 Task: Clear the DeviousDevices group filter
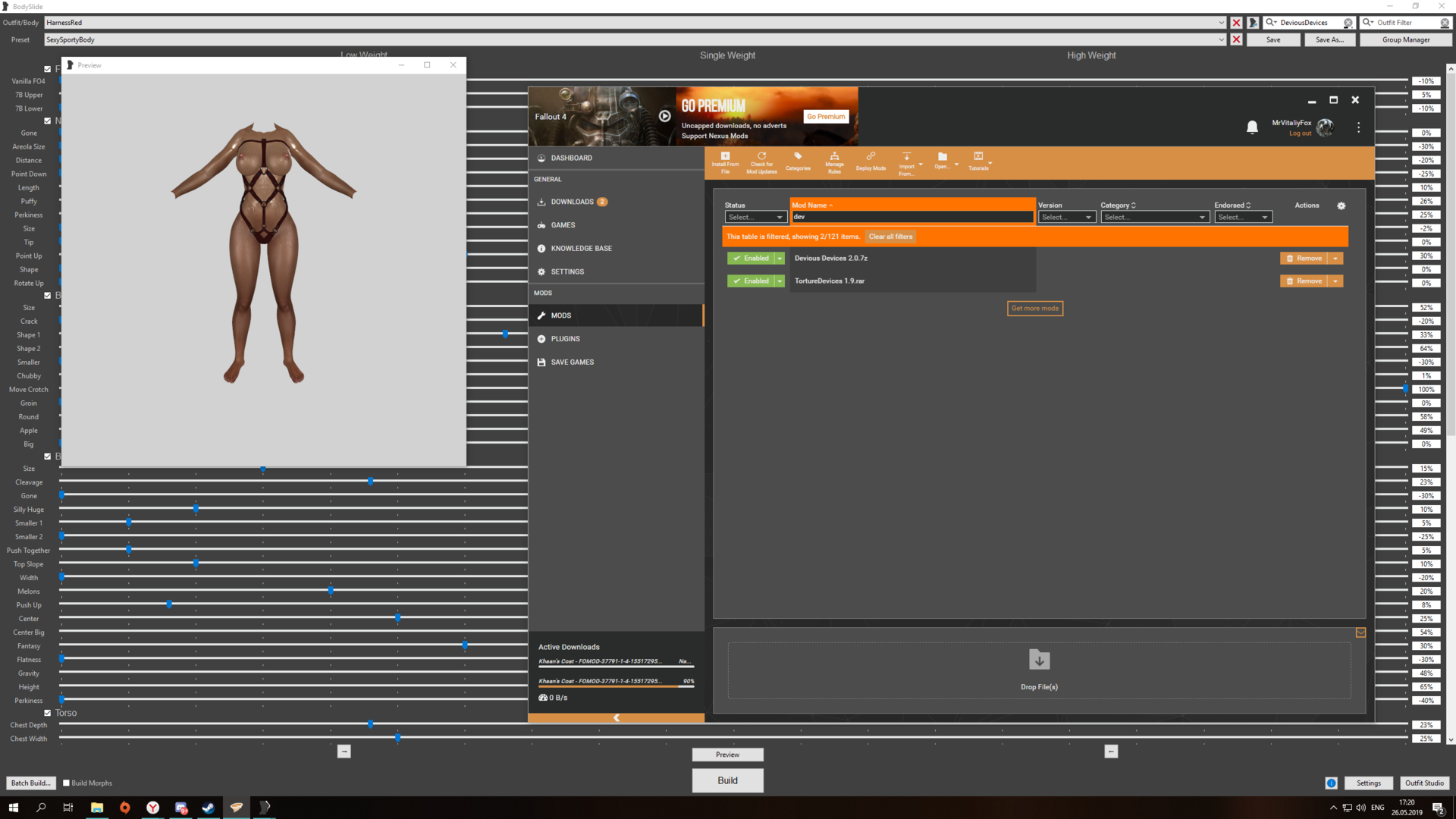pyautogui.click(x=1348, y=23)
